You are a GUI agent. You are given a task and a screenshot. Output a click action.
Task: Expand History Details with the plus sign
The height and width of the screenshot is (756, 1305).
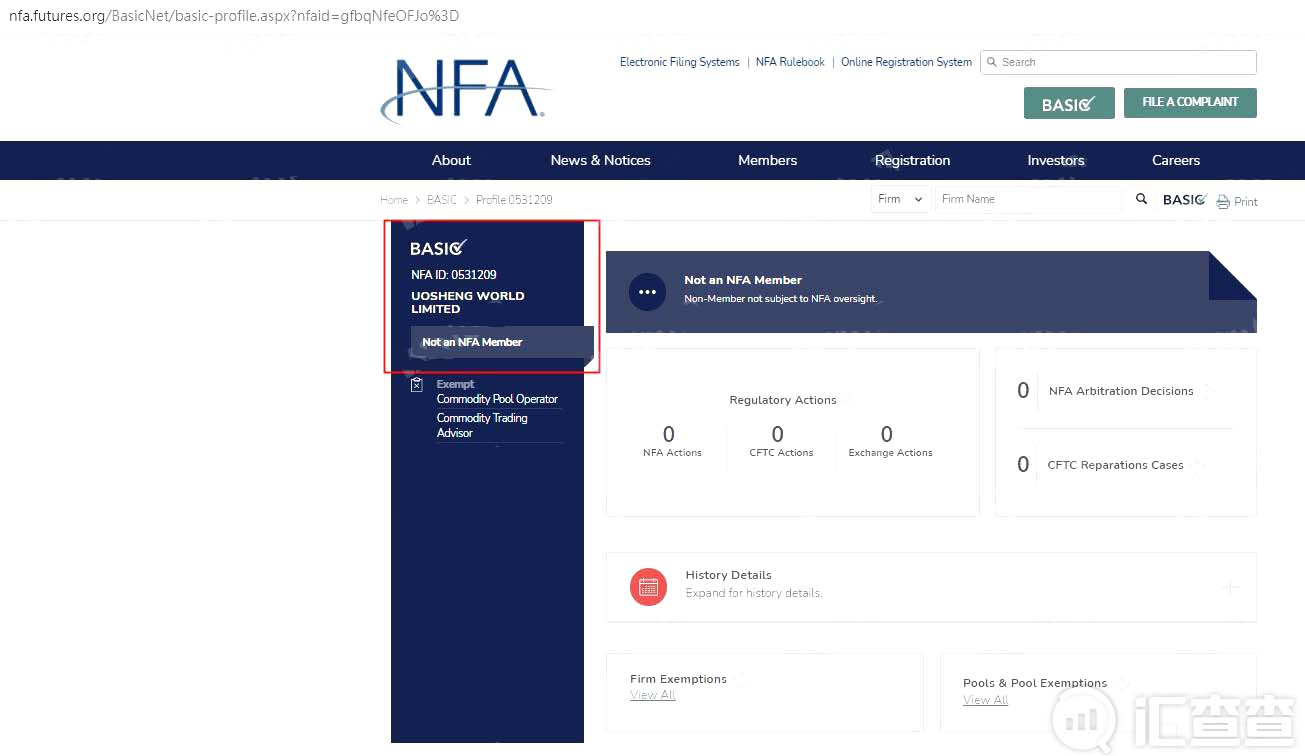[x=1231, y=587]
